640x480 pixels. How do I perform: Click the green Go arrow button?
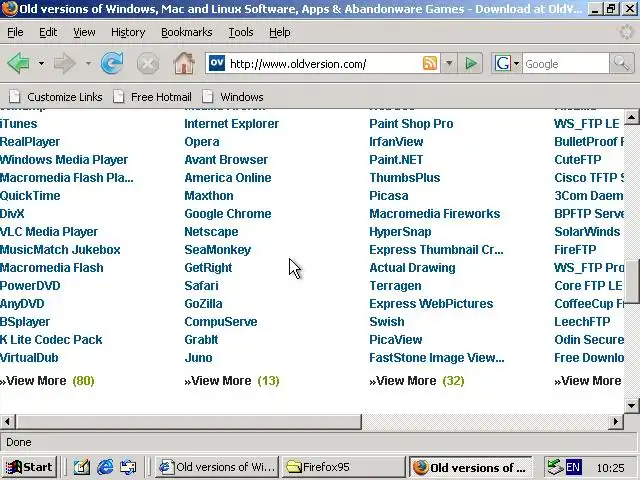coord(471,63)
